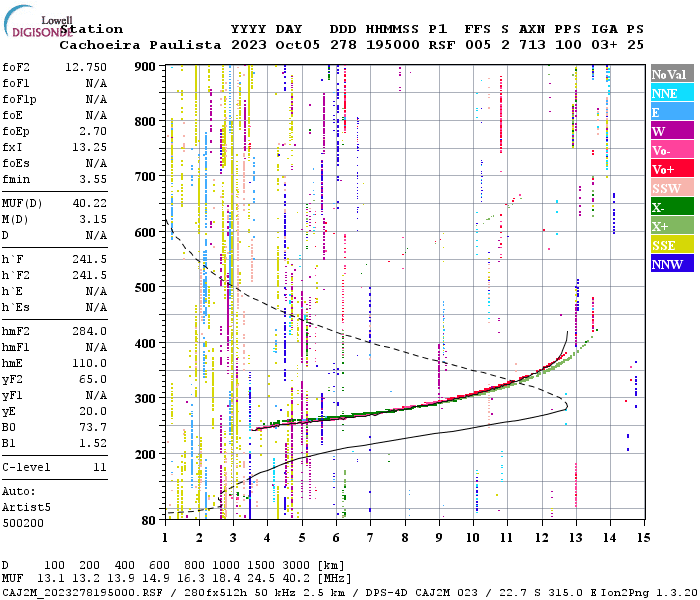Click the IGA value 03+

(x=604, y=45)
